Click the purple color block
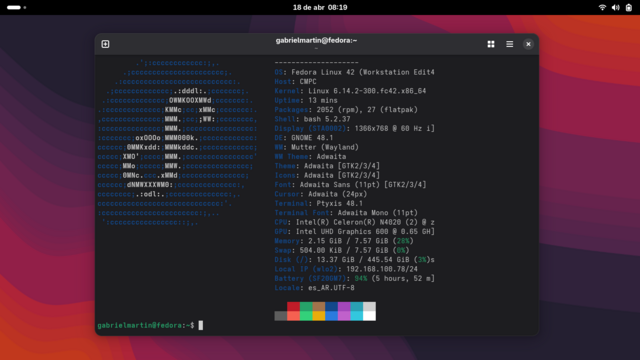Viewport: 640px width, 360px height. [x=344, y=307]
